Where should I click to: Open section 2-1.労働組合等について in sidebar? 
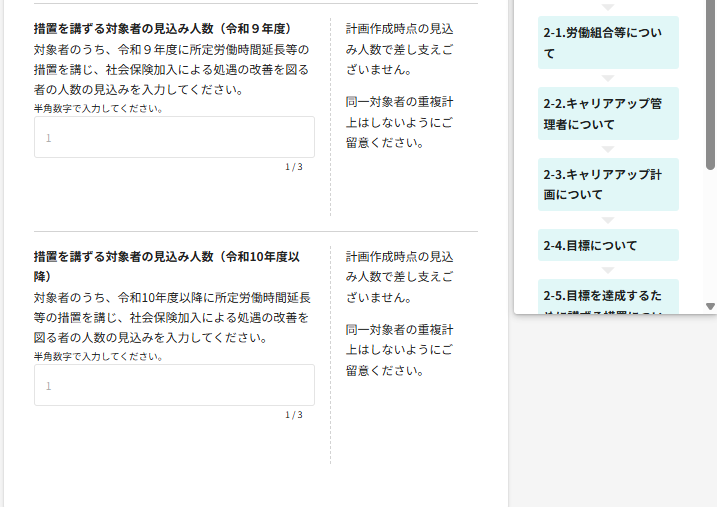(608, 43)
